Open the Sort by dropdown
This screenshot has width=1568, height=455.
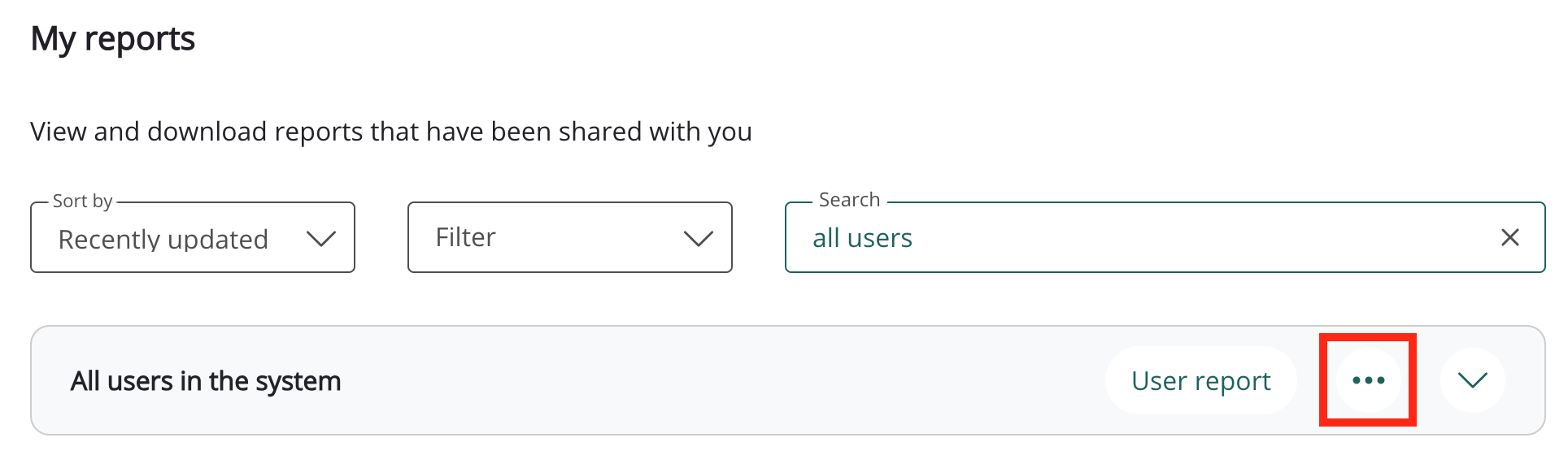(193, 238)
